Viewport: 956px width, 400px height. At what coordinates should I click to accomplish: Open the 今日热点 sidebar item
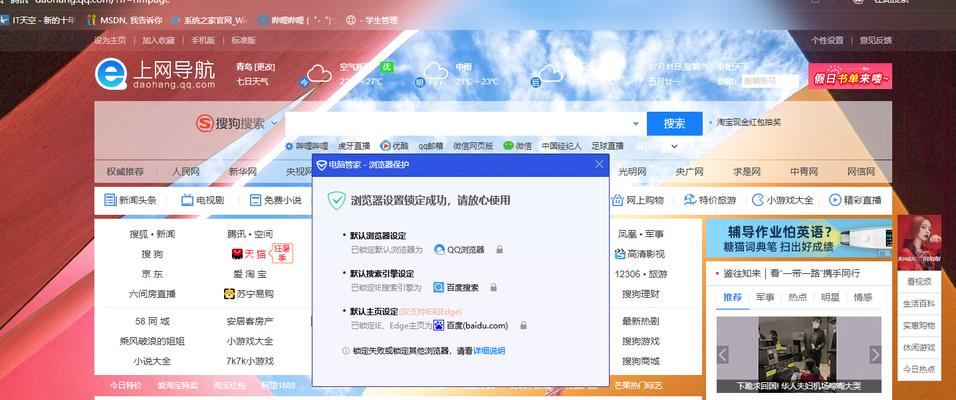click(x=919, y=370)
